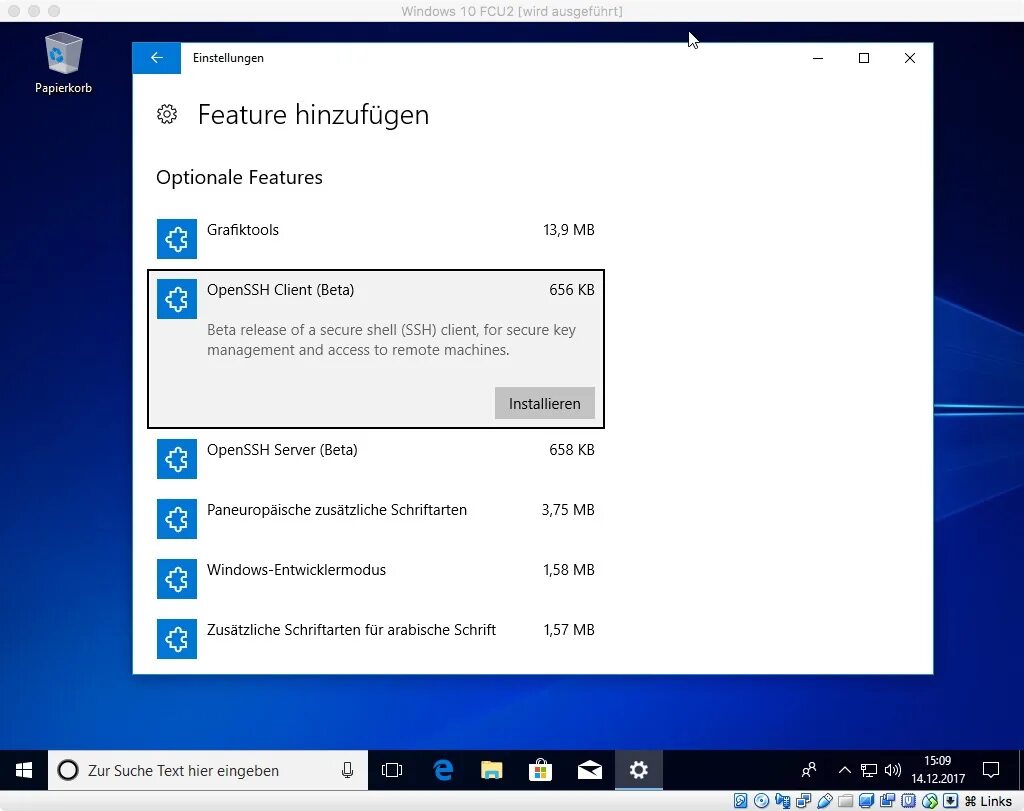Click the clock showing 15:09
Screen dimensions: 1024x811
point(938,771)
